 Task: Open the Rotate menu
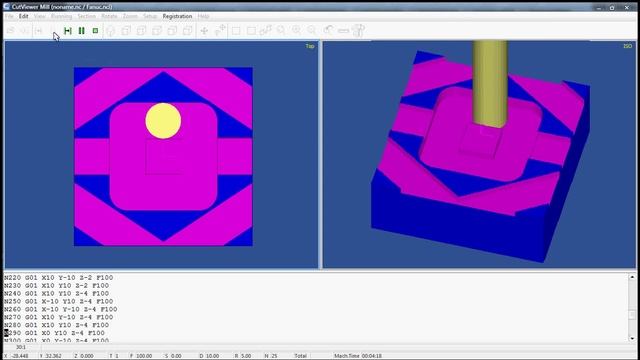tap(109, 16)
